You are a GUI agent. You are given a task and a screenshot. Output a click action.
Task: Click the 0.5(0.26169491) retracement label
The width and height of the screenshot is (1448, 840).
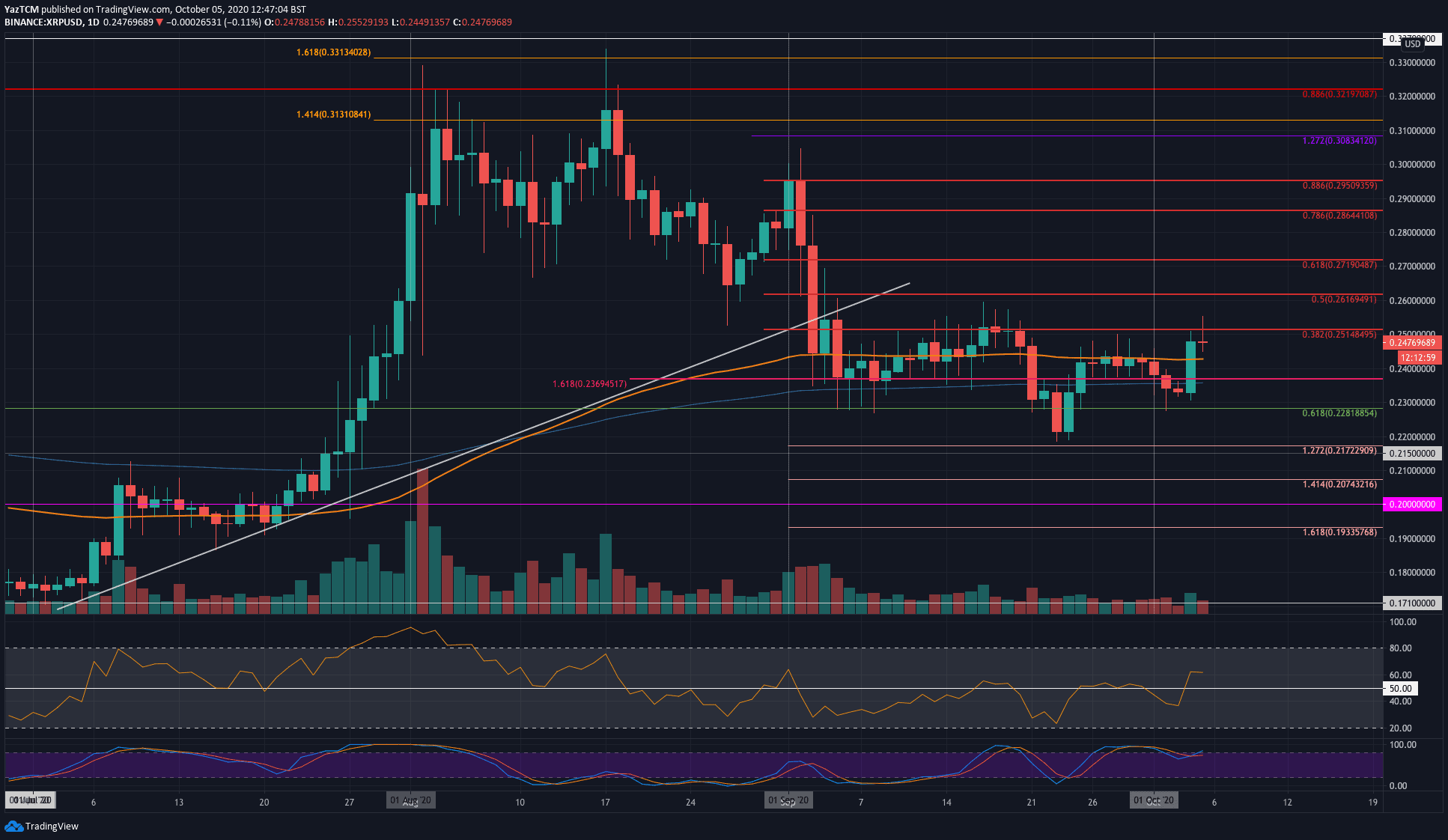(1344, 299)
